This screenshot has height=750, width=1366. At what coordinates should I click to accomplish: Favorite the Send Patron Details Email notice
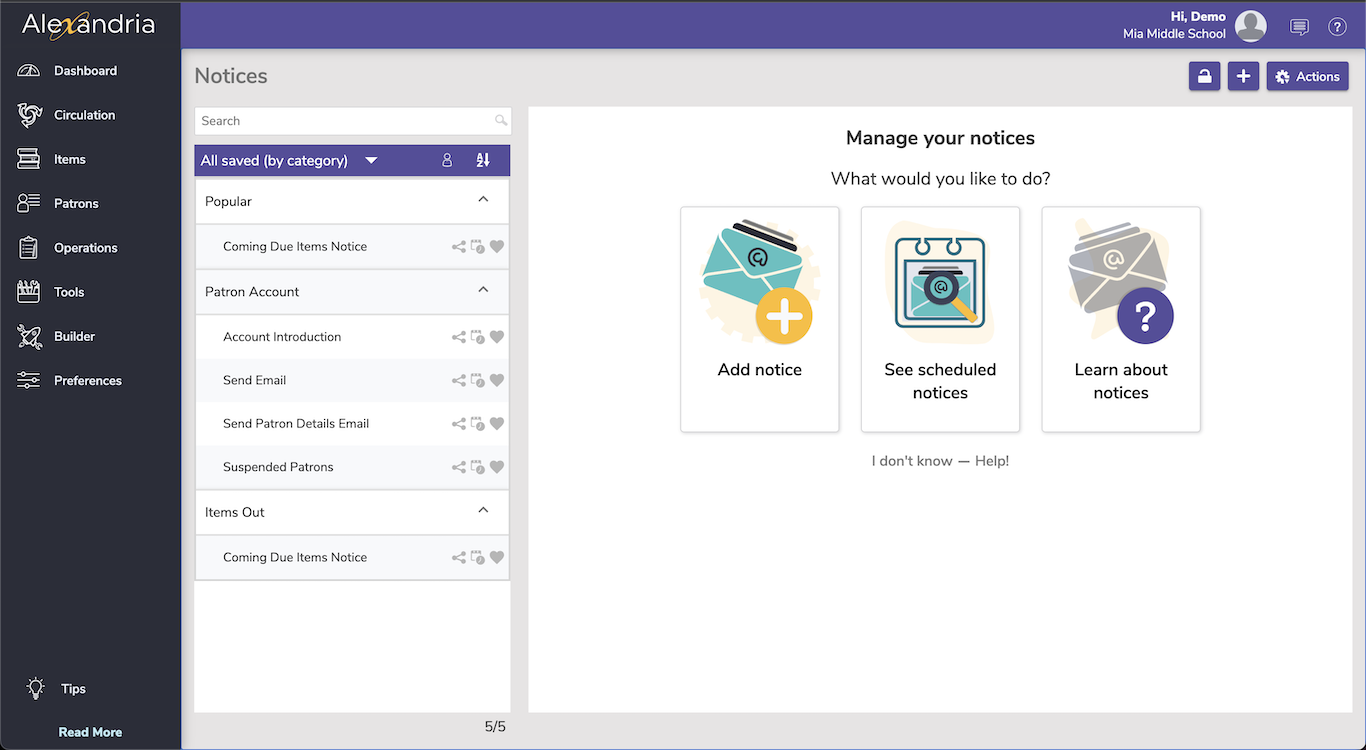tap(497, 424)
